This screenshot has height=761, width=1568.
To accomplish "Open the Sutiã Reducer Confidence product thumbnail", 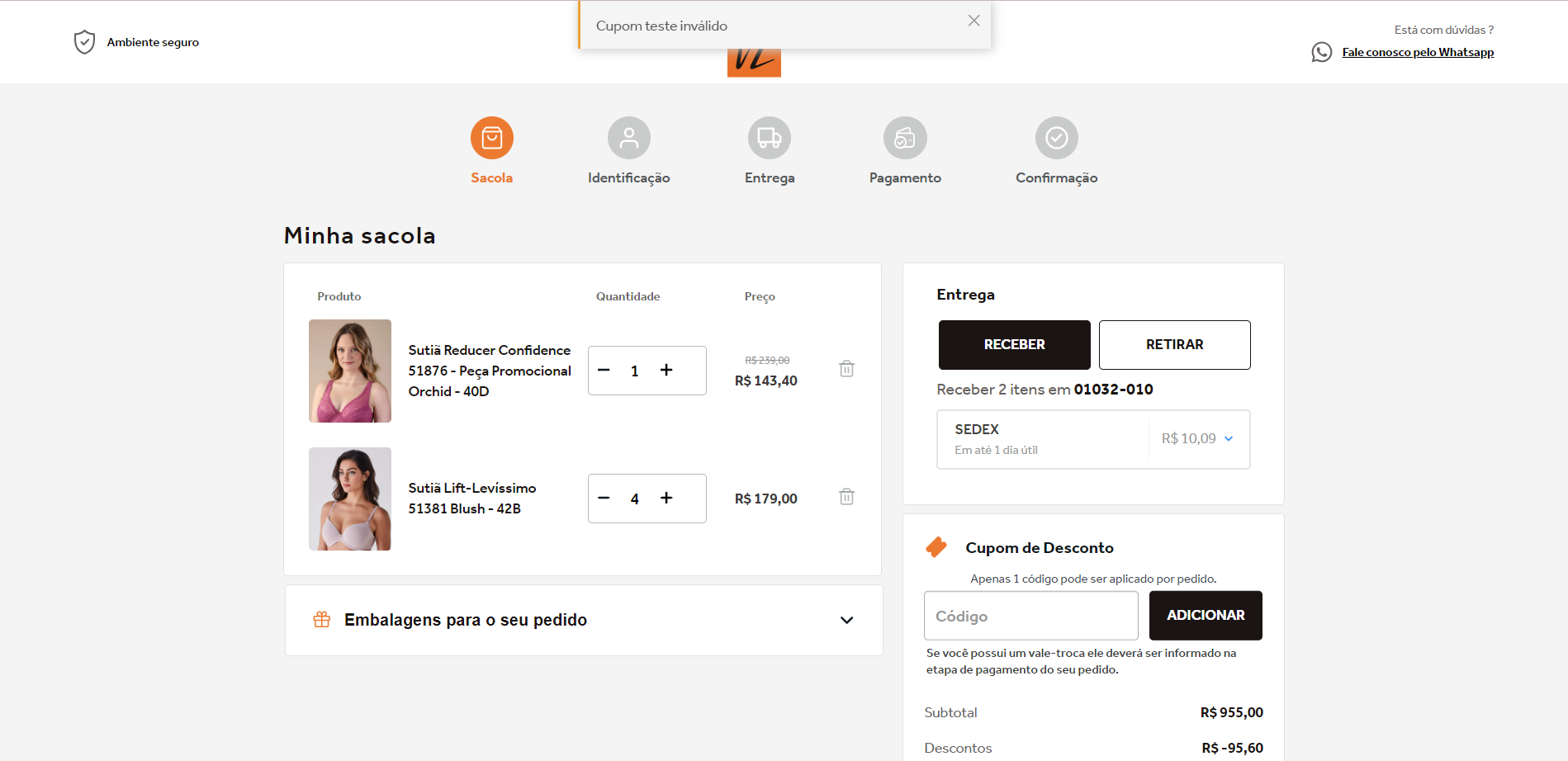I will click(x=350, y=371).
